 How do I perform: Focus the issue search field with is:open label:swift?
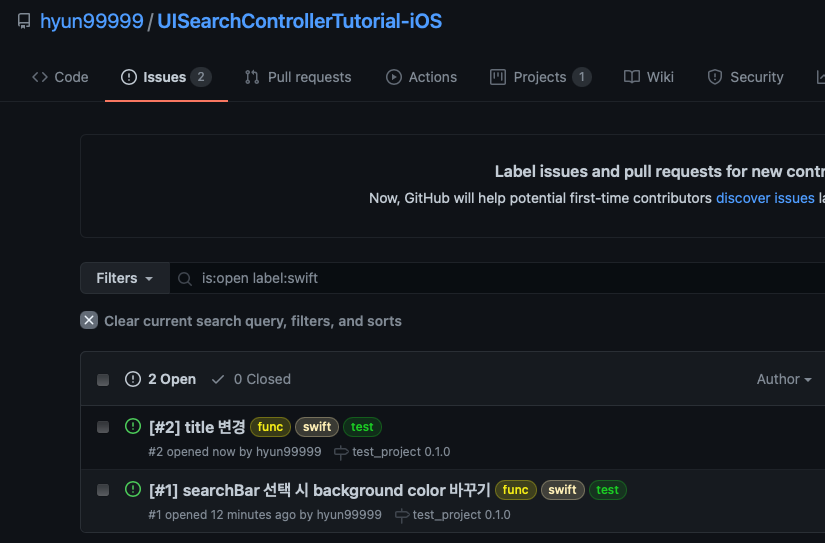tap(497, 278)
